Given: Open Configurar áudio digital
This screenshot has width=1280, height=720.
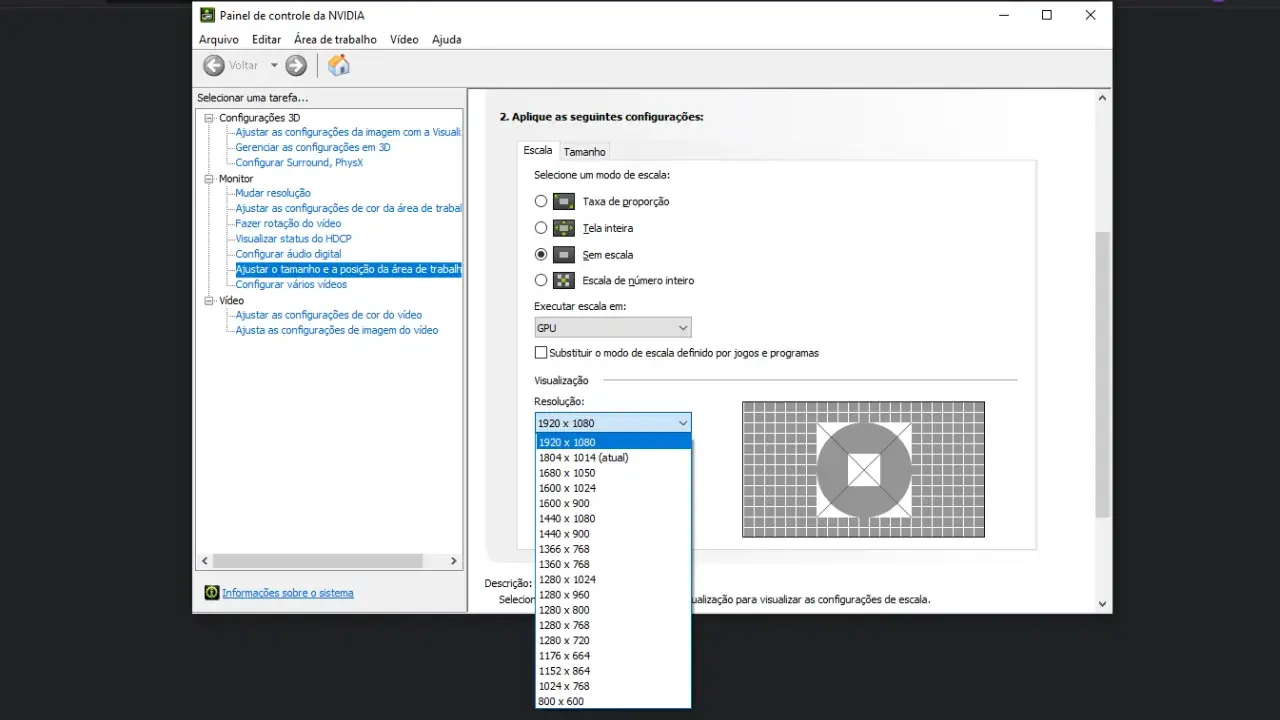Looking at the screenshot, I should coord(288,254).
